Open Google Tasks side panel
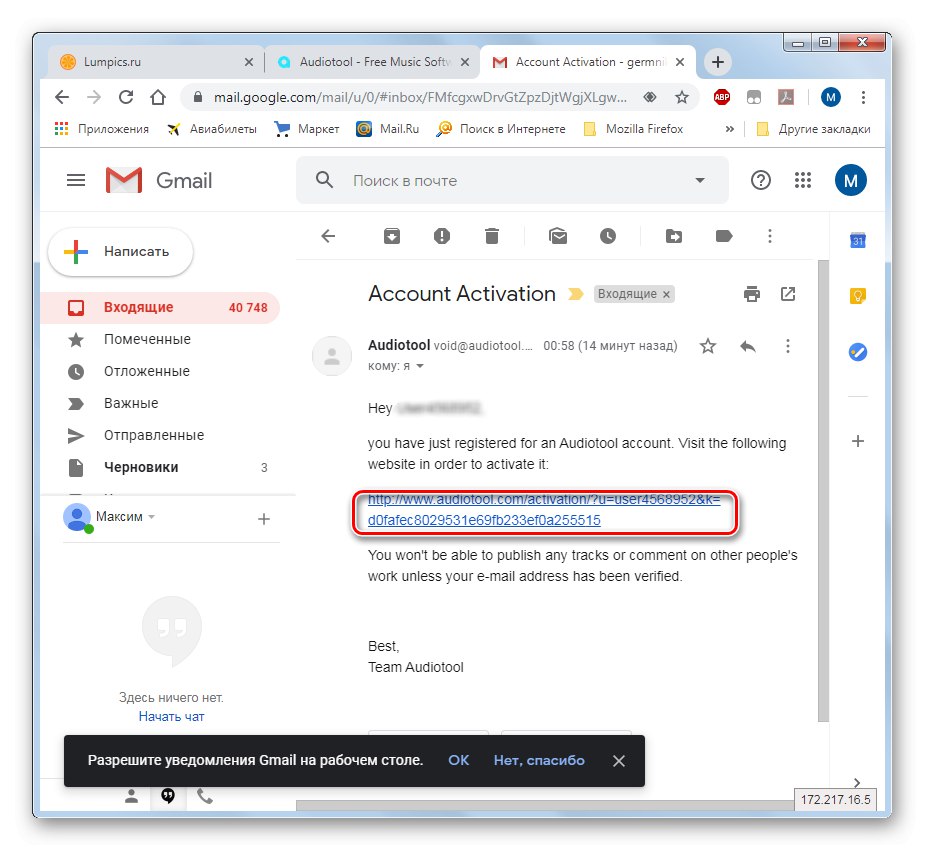Image resolution: width=925 pixels, height=851 pixels. [858, 352]
